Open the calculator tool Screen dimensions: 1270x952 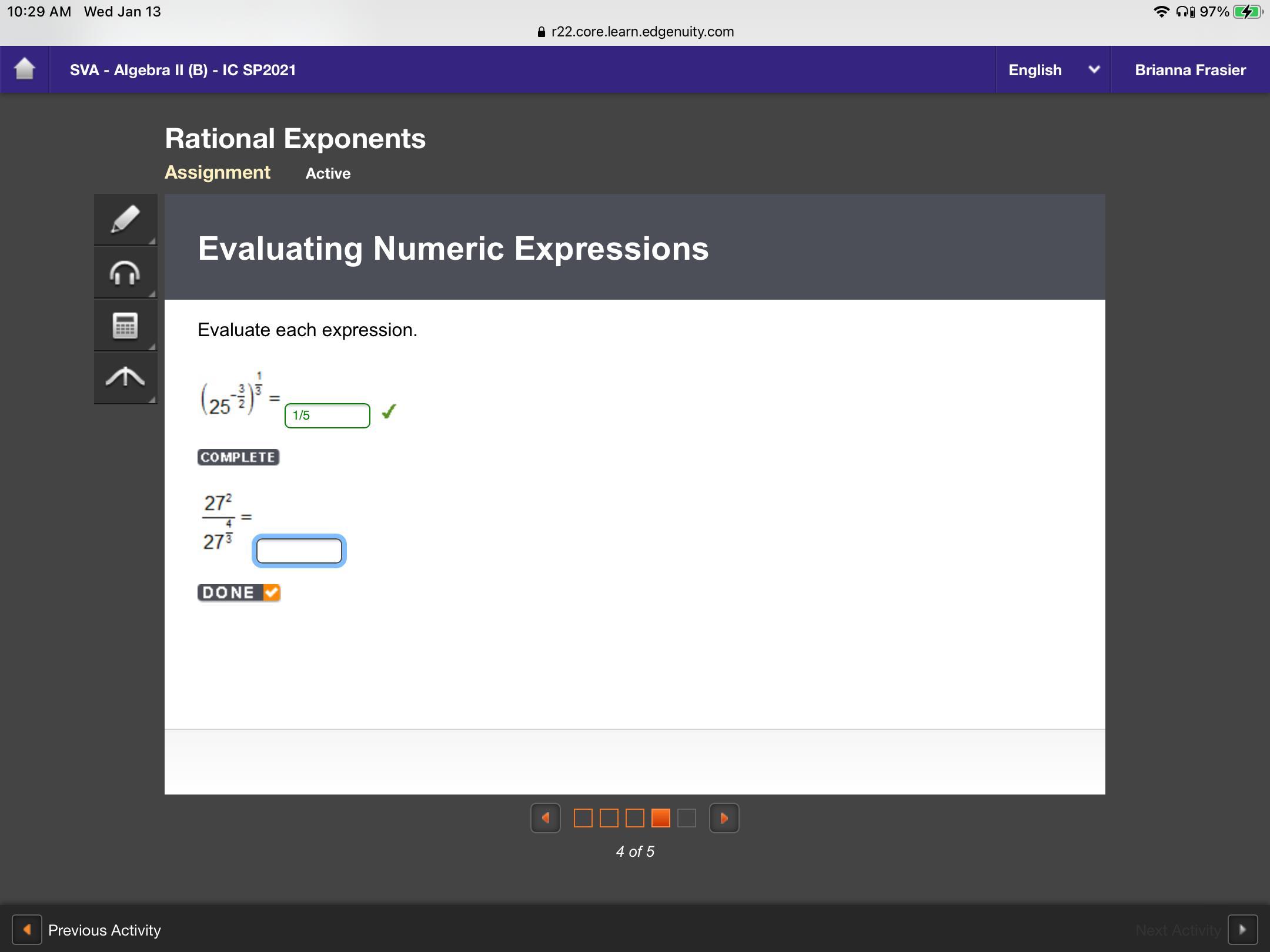pos(125,326)
